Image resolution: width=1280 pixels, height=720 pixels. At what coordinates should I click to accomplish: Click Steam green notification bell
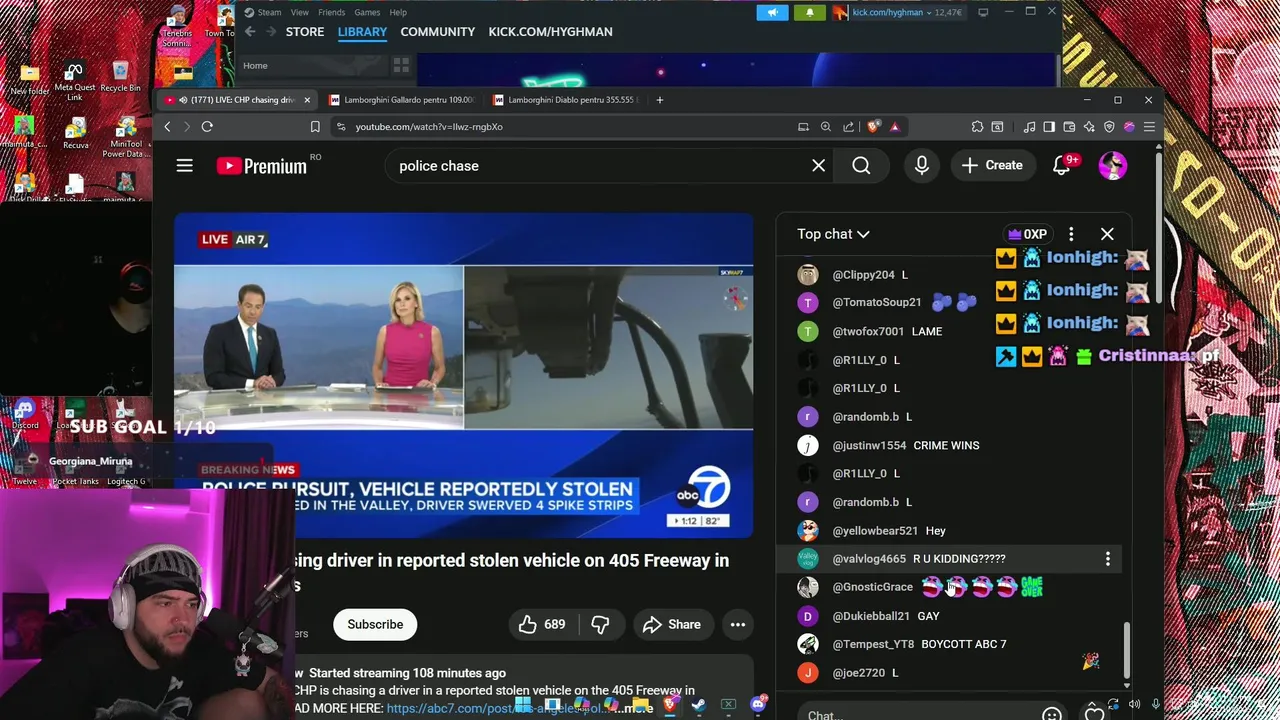pos(810,12)
